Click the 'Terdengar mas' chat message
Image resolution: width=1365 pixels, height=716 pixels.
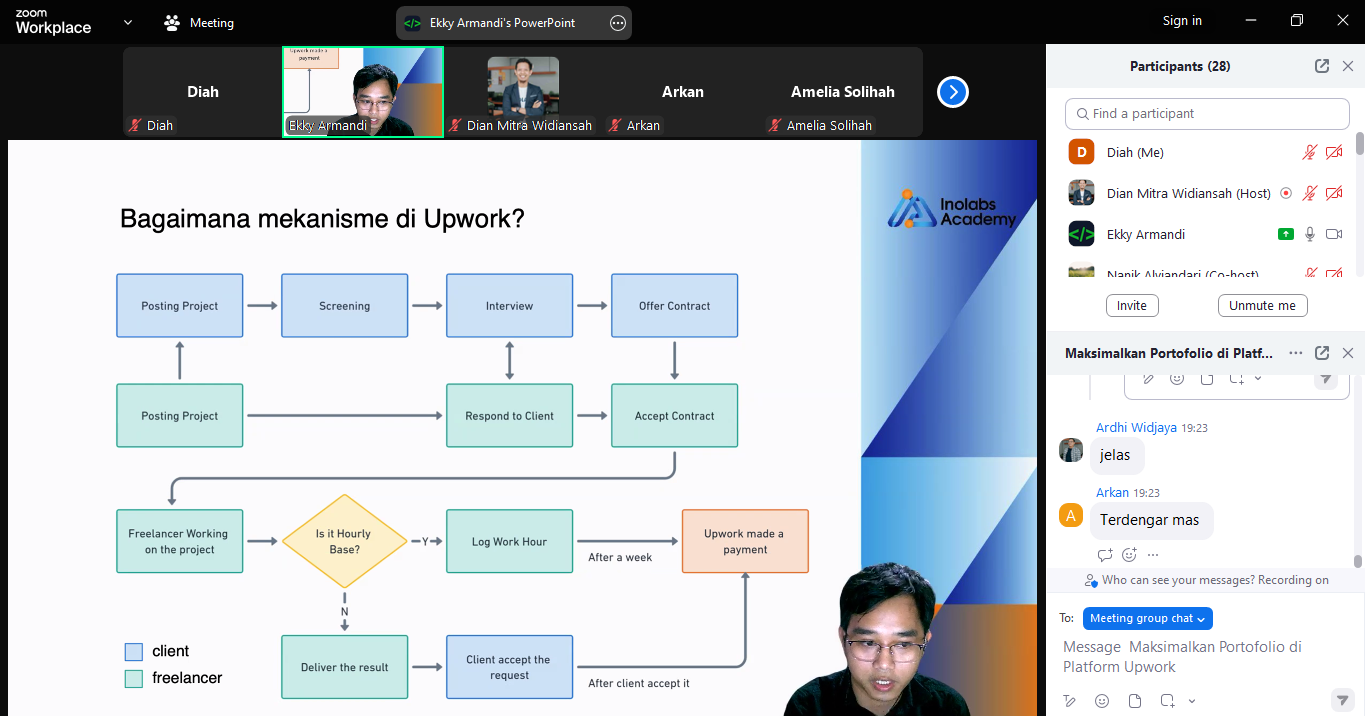(x=1151, y=520)
